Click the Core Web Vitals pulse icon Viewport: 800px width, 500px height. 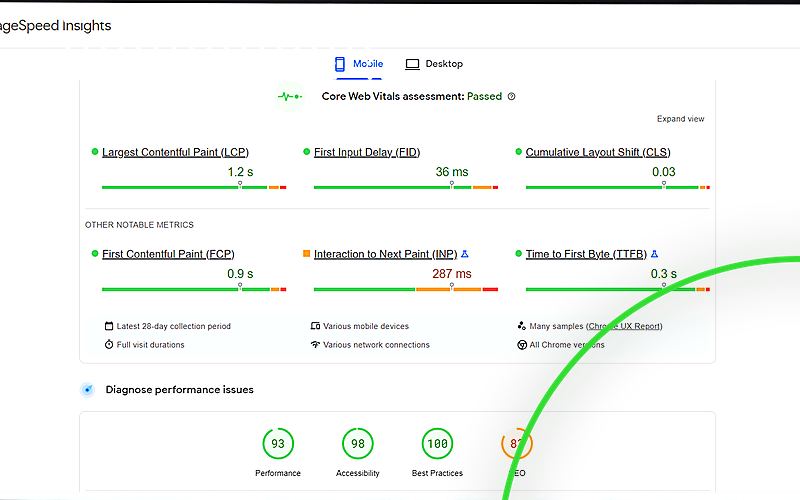[x=290, y=96]
